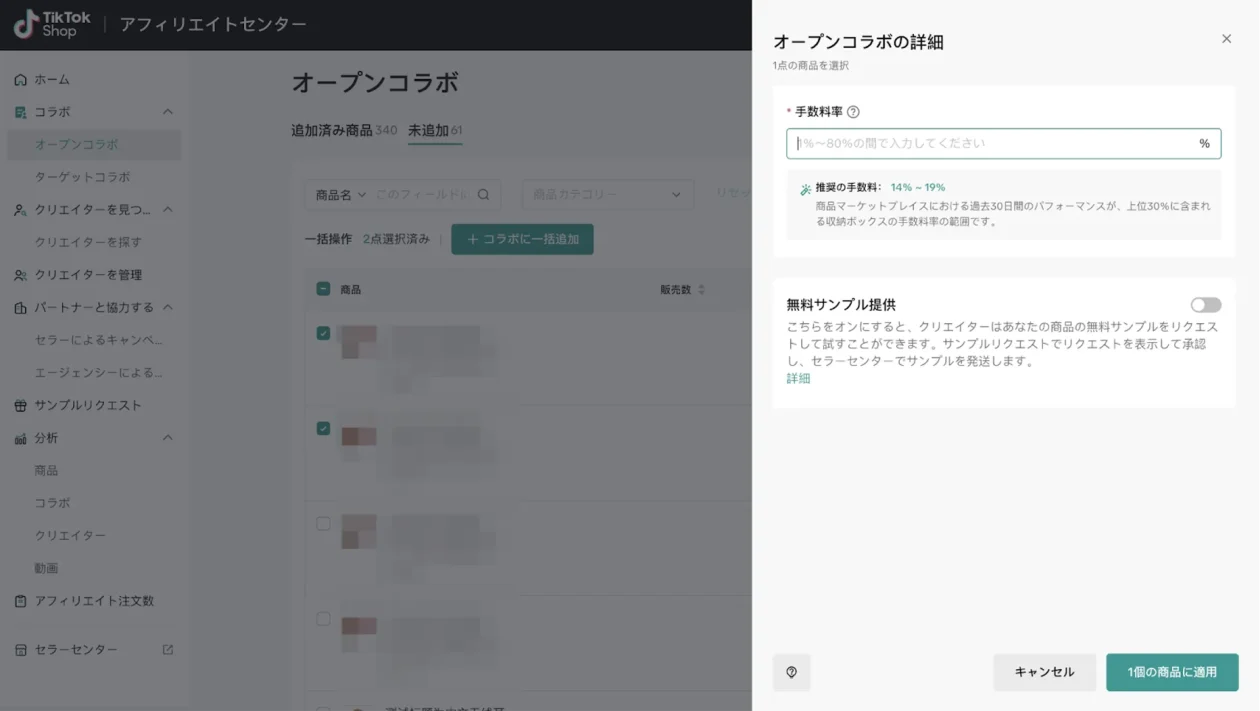
Task: Click the 手数料率 percentage input field
Action: click(x=995, y=143)
